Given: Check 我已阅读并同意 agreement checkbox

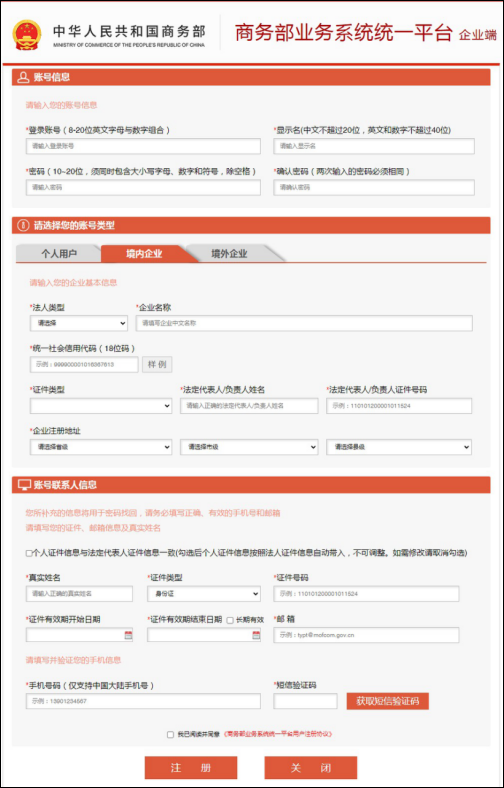Looking at the screenshot, I should (170, 735).
